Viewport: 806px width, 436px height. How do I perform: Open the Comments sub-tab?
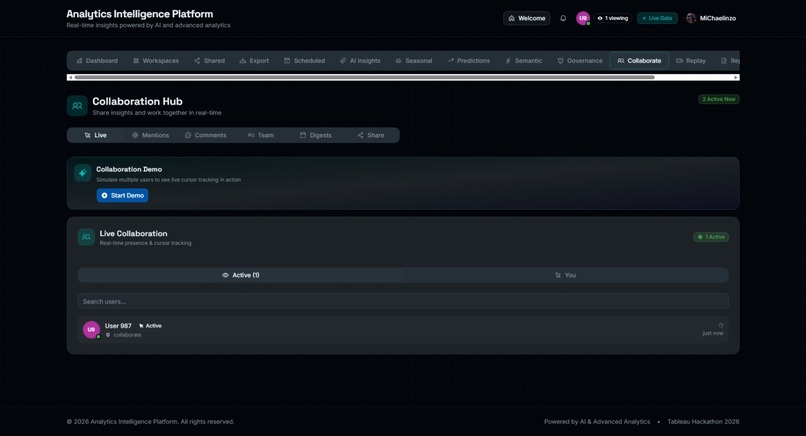206,135
